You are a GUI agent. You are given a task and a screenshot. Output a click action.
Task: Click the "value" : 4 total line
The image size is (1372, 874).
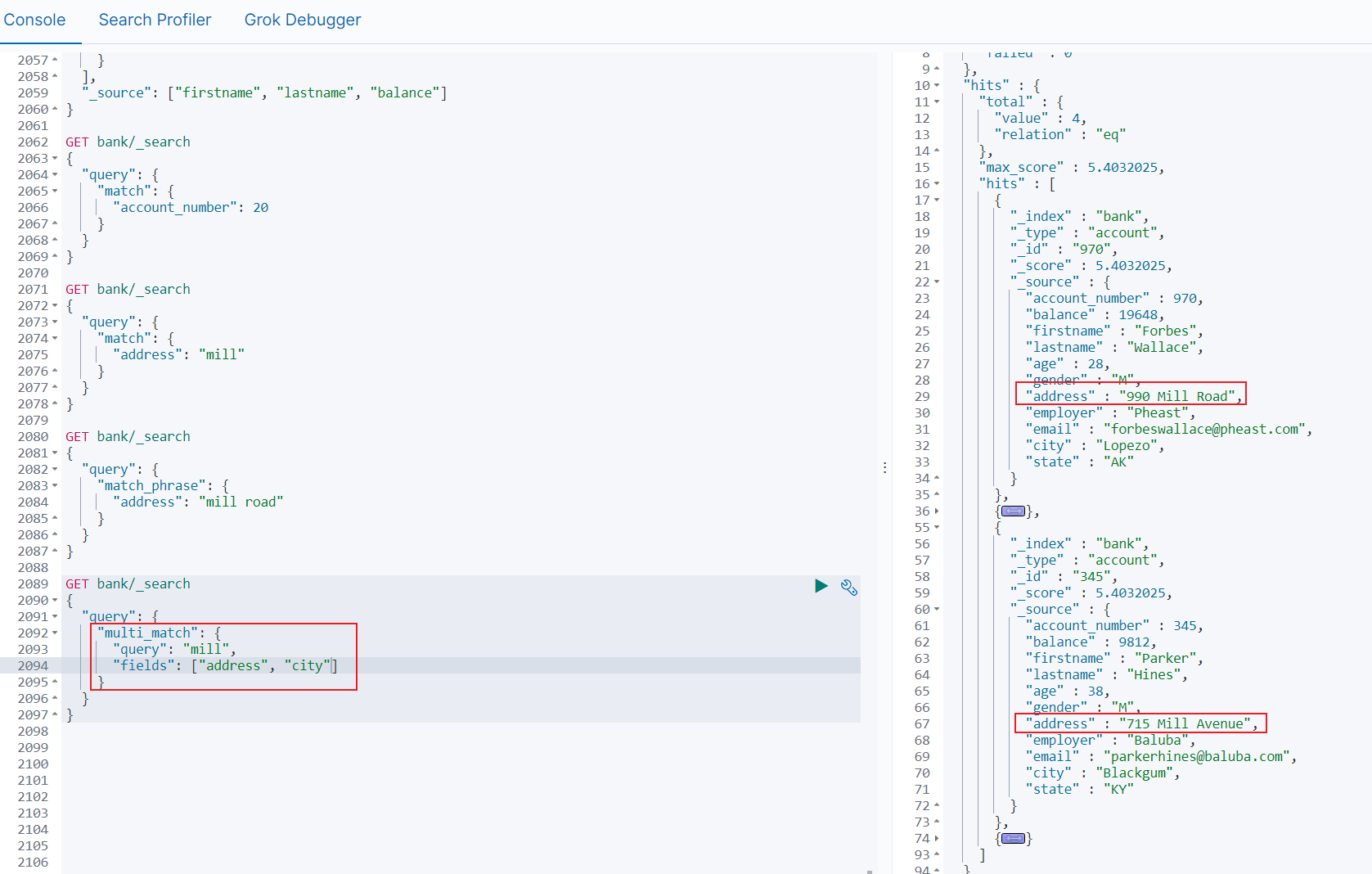pyautogui.click(x=1041, y=119)
